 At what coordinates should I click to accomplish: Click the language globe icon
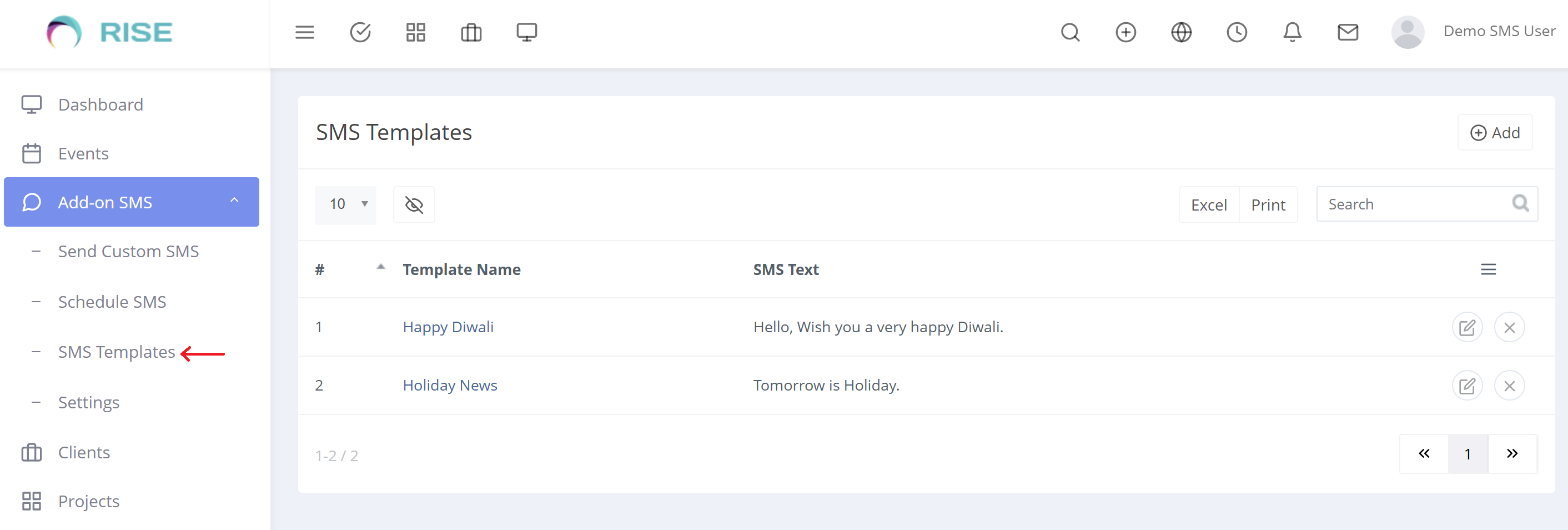(1181, 32)
